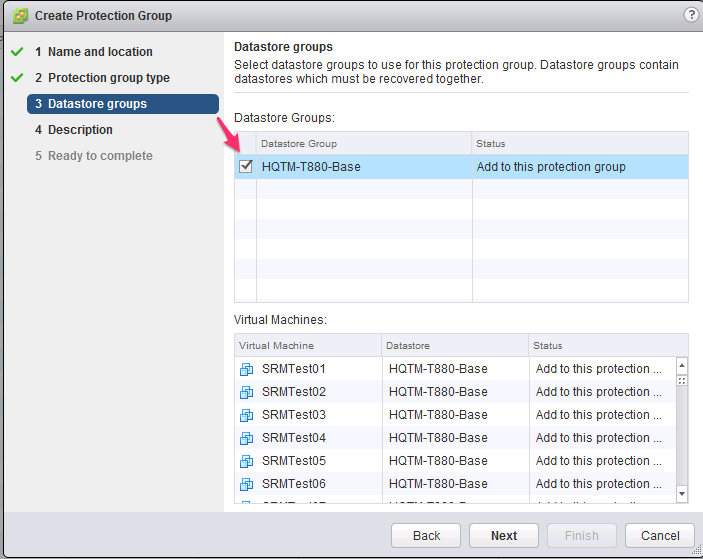Click the Create Protection Group title icon
Screen dimensions: 703x559
pos(19,16)
